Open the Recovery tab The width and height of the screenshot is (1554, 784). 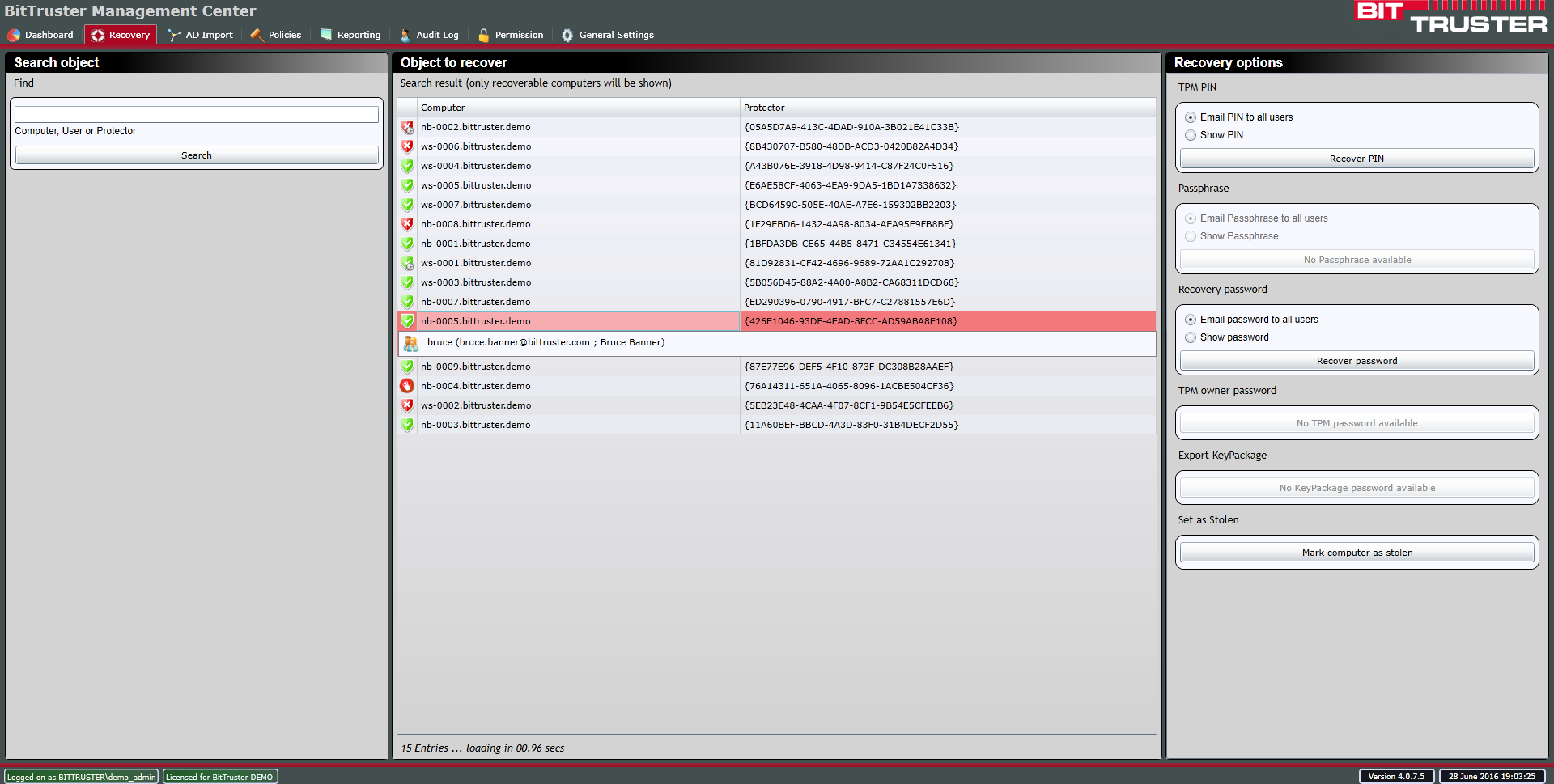pyautogui.click(x=121, y=35)
